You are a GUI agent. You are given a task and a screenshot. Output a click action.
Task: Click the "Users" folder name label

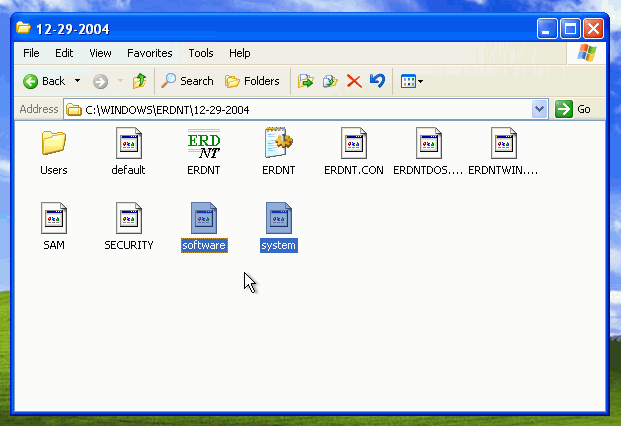[53, 170]
